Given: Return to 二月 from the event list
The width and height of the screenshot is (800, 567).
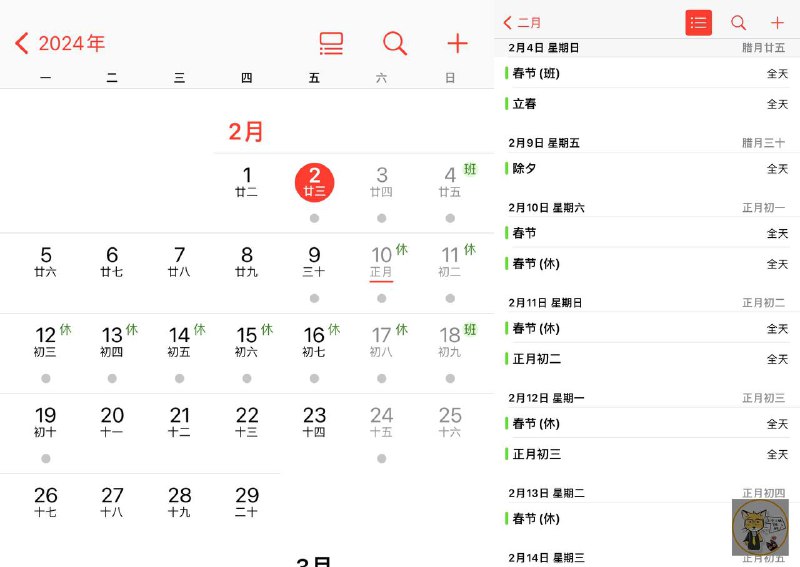Looking at the screenshot, I should [522, 22].
